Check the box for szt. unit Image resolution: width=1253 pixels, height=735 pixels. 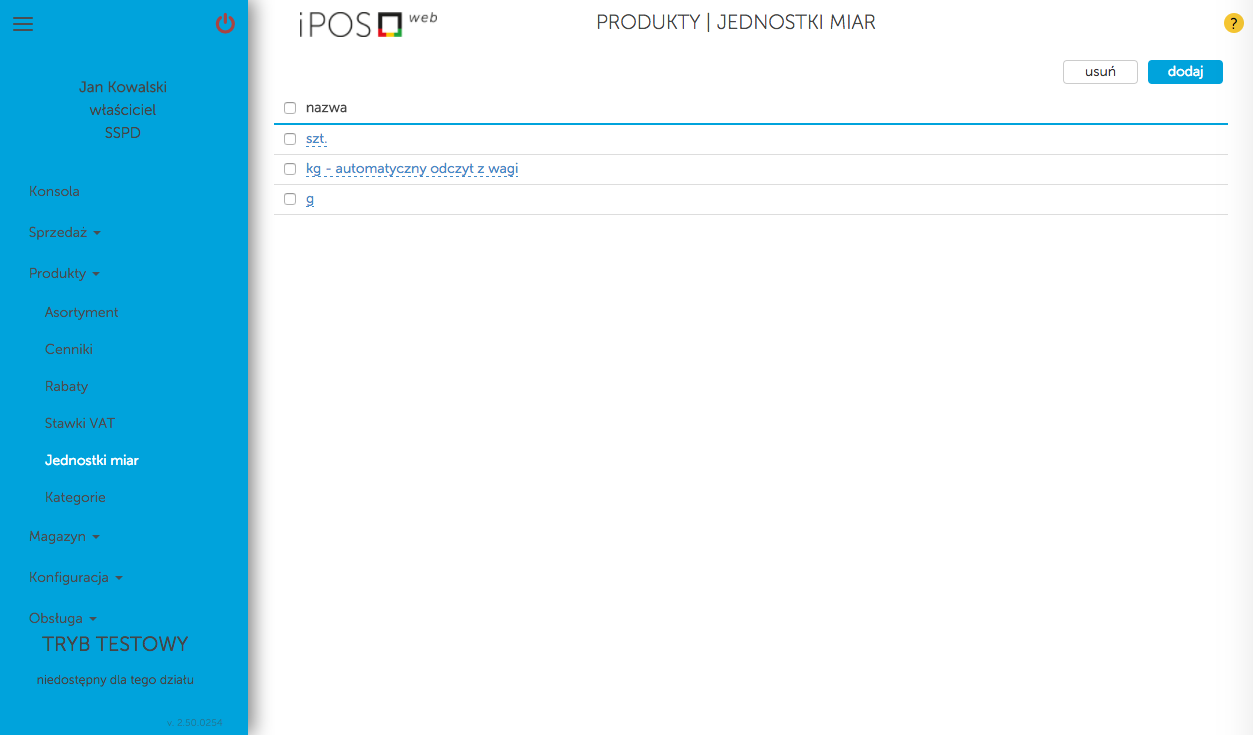pyautogui.click(x=290, y=139)
